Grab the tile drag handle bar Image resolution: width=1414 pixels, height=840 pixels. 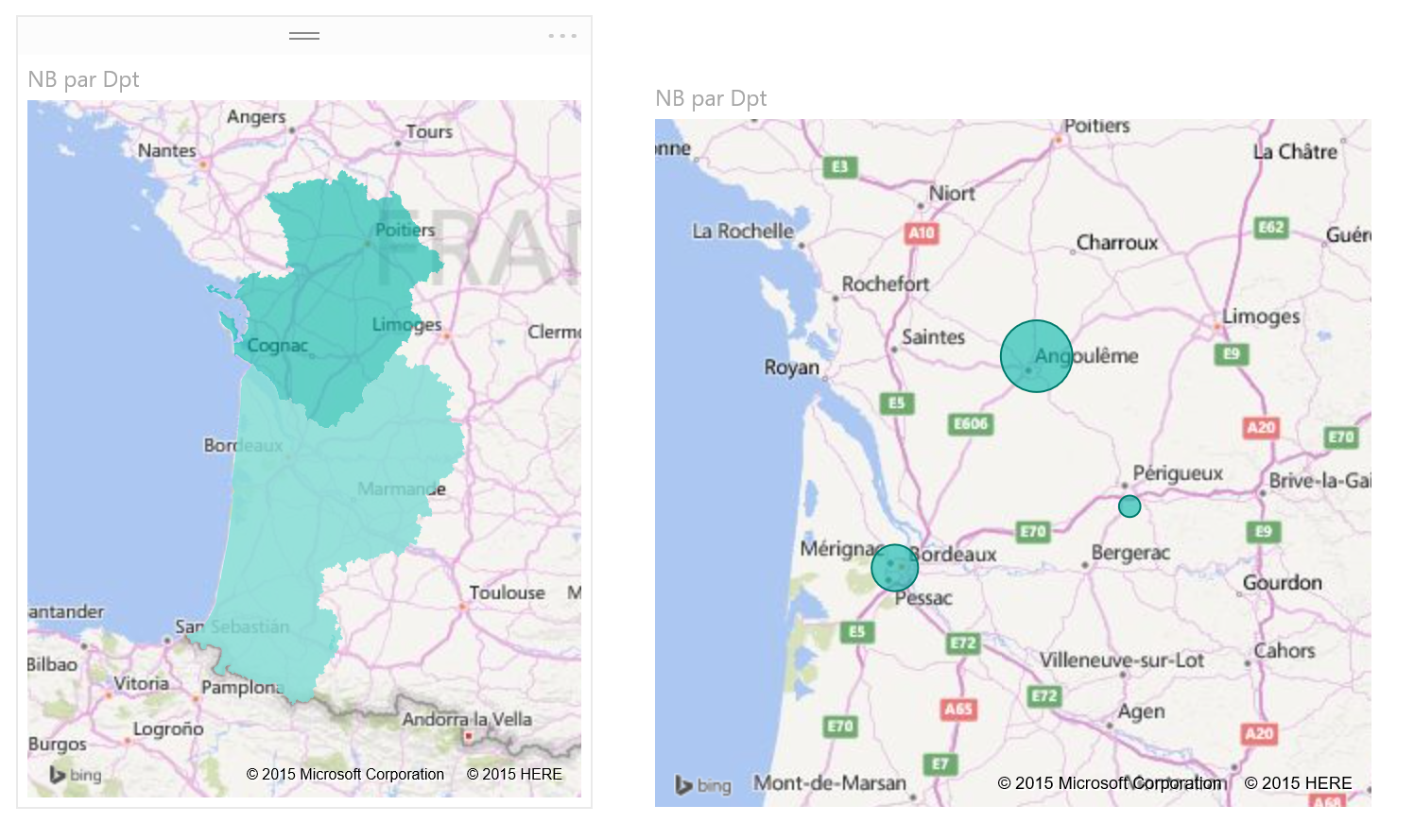(304, 36)
